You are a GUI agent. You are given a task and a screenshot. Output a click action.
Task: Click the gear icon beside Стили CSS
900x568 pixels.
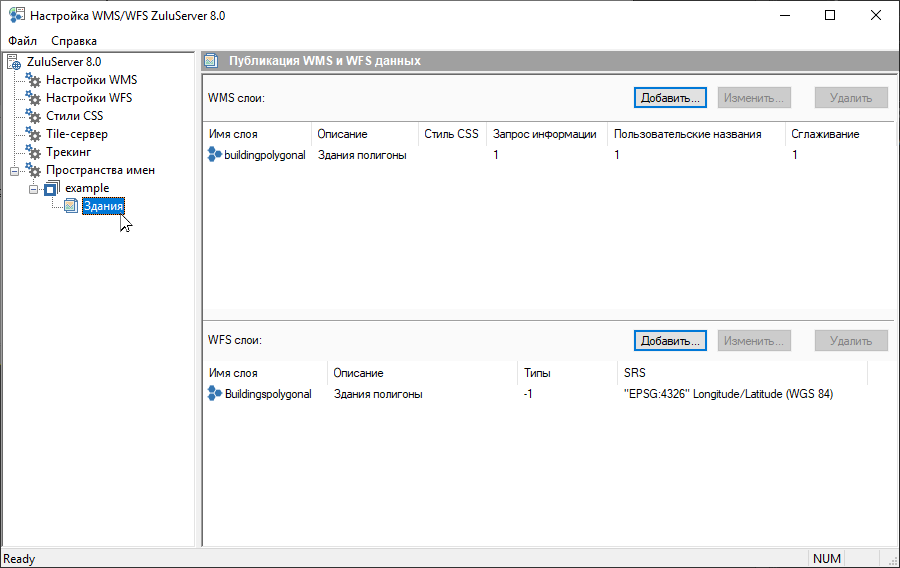pyautogui.click(x=33, y=116)
